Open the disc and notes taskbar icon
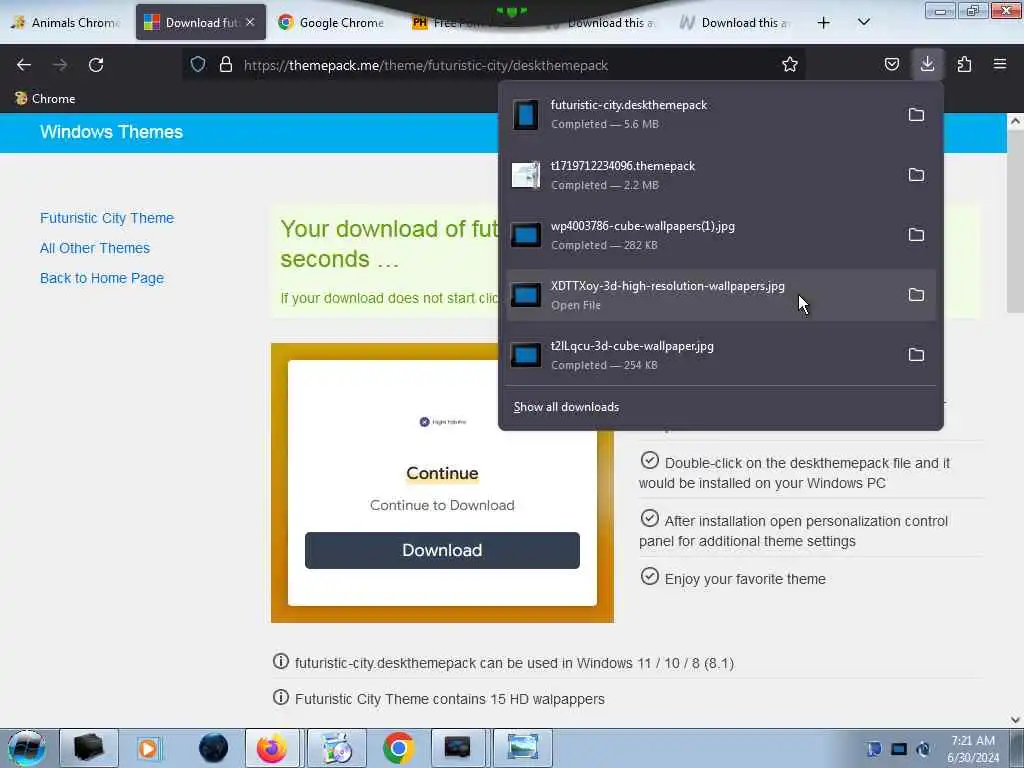The image size is (1024, 768). coord(336,748)
